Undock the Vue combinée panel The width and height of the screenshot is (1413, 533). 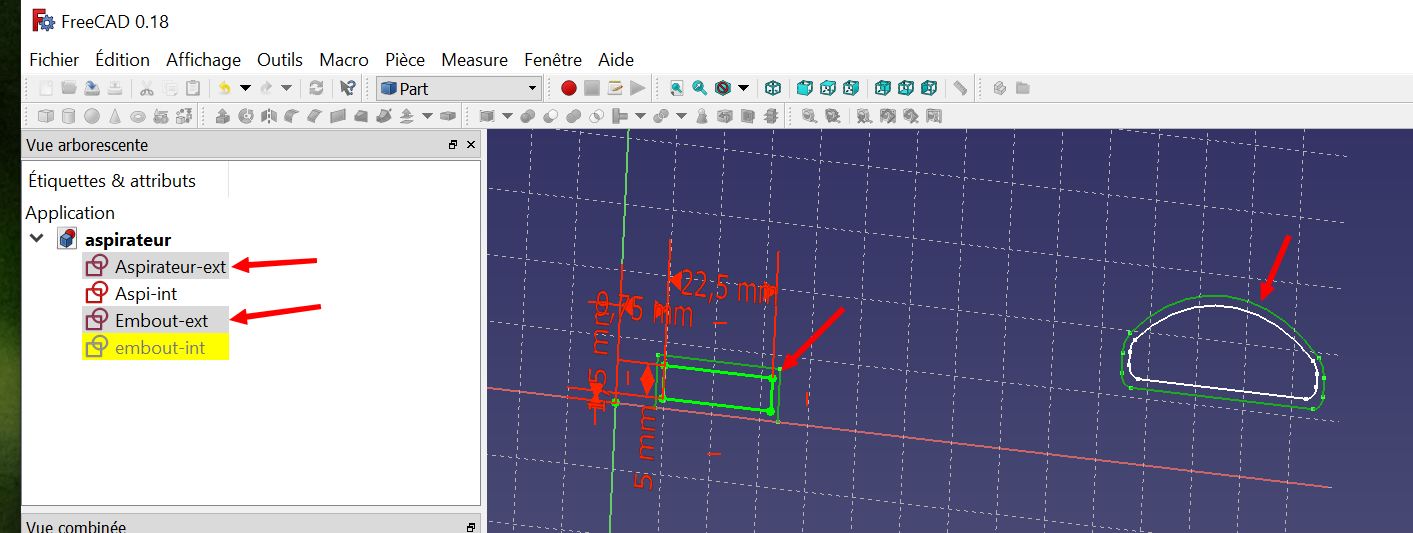click(471, 527)
